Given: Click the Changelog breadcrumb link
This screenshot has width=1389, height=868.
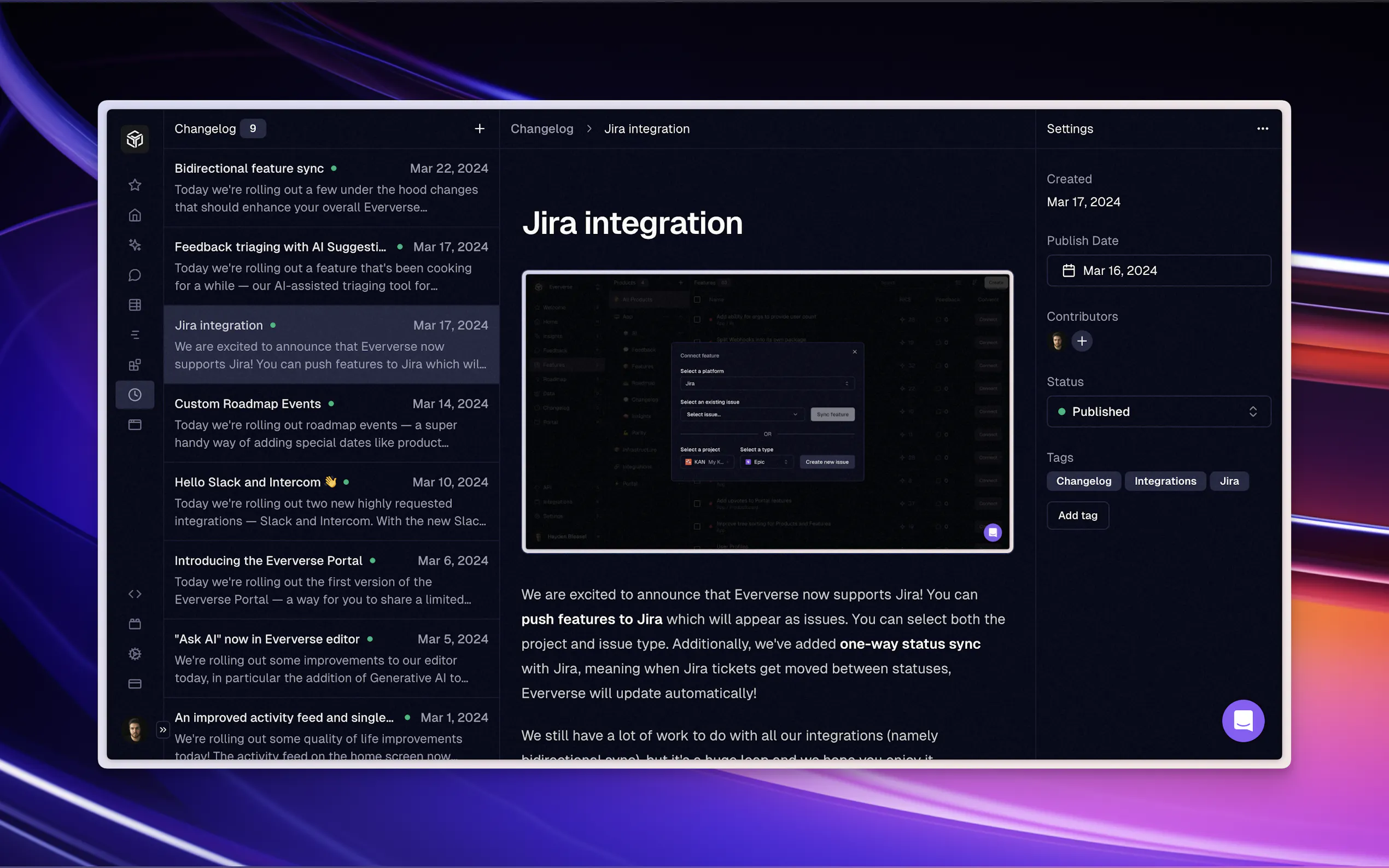Looking at the screenshot, I should [541, 128].
